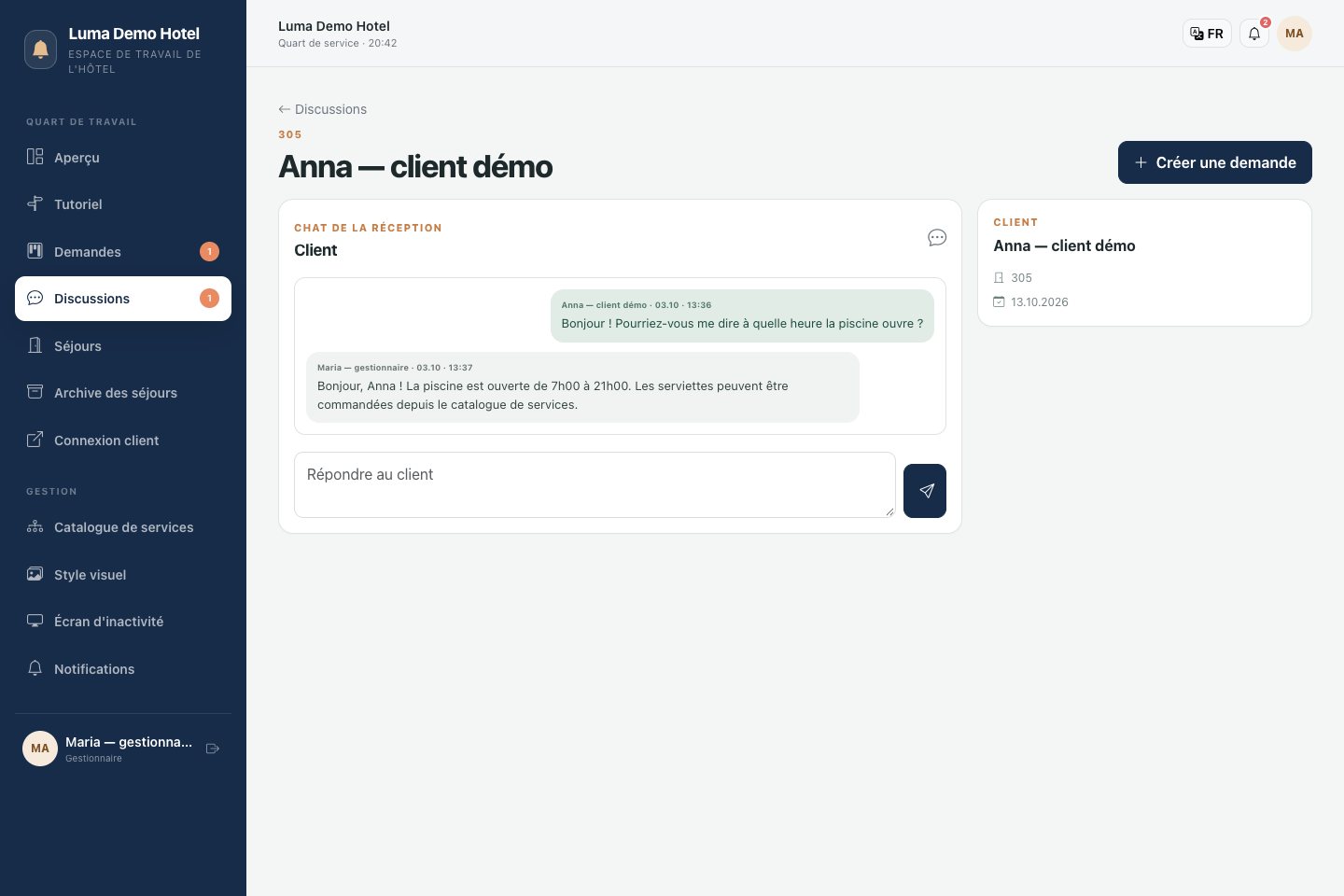Screen dimensions: 1344x896
Task: Click the Notifications bell icon in sidebar
Action: pyautogui.click(x=35, y=668)
